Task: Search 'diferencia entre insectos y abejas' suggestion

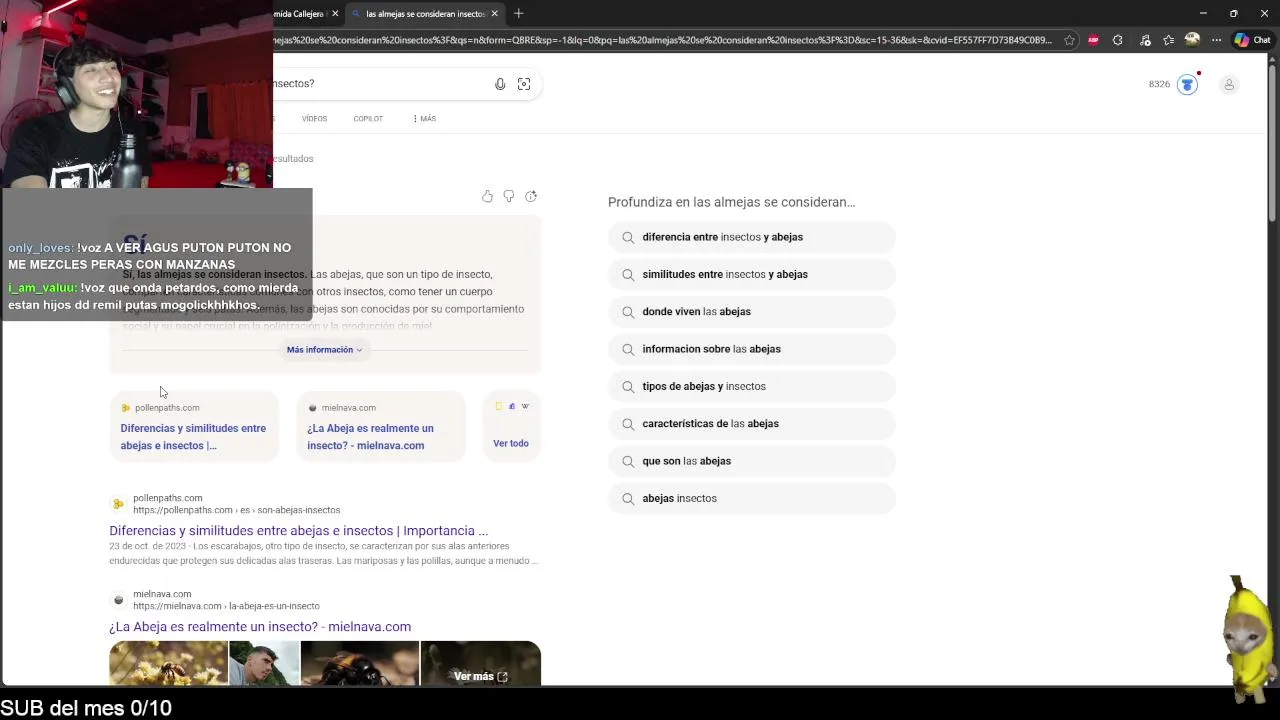Action: click(752, 237)
